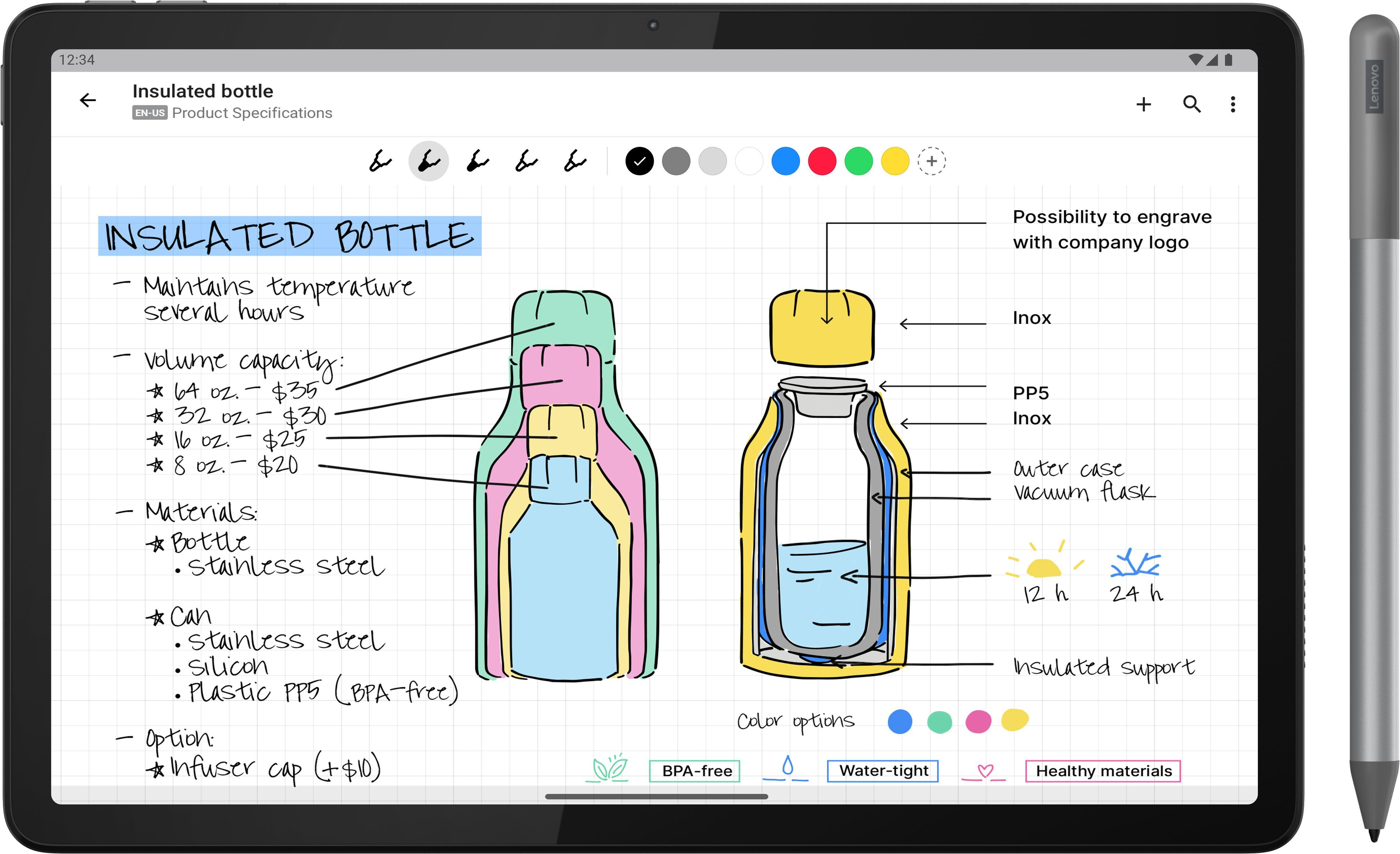Select the black color for writing
Screen dimensions: 1400x854
tap(640, 161)
